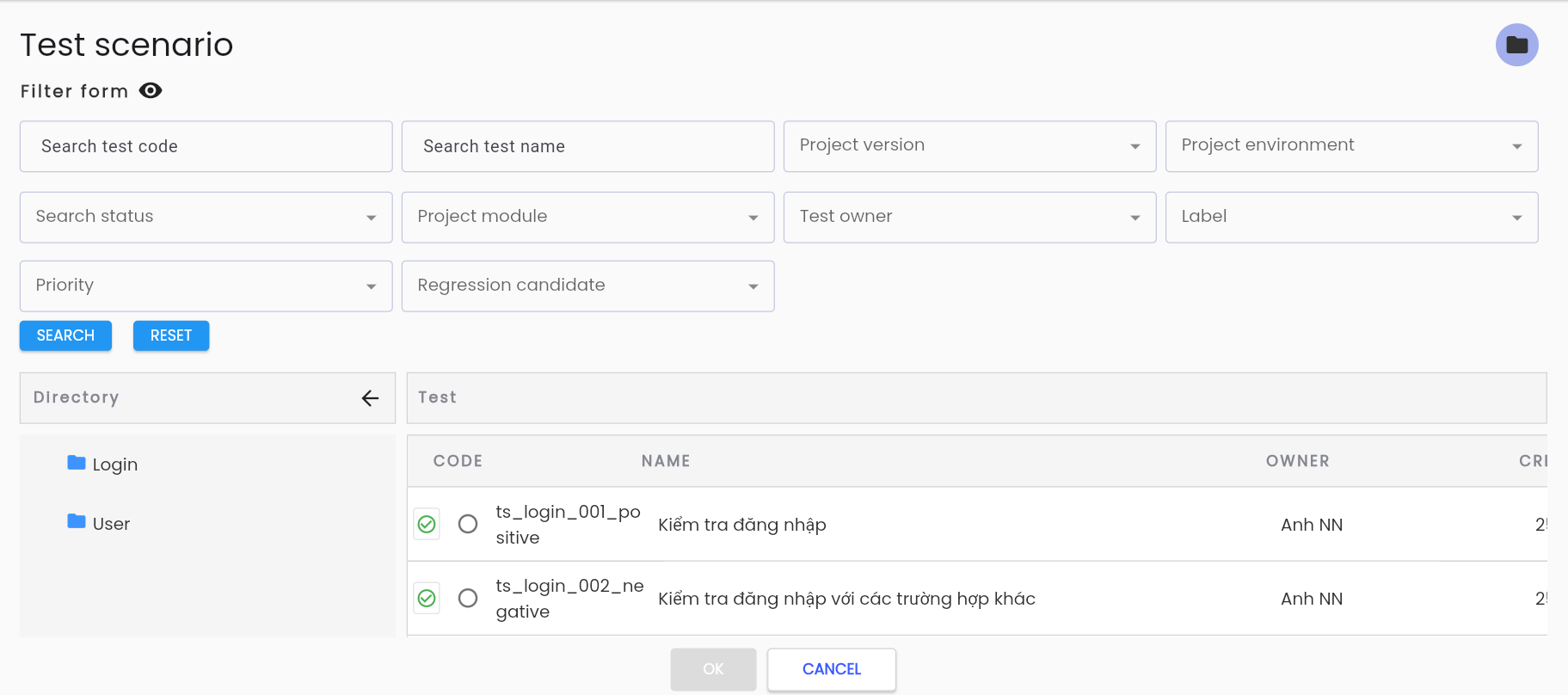Sort by the NAME column header

(666, 461)
